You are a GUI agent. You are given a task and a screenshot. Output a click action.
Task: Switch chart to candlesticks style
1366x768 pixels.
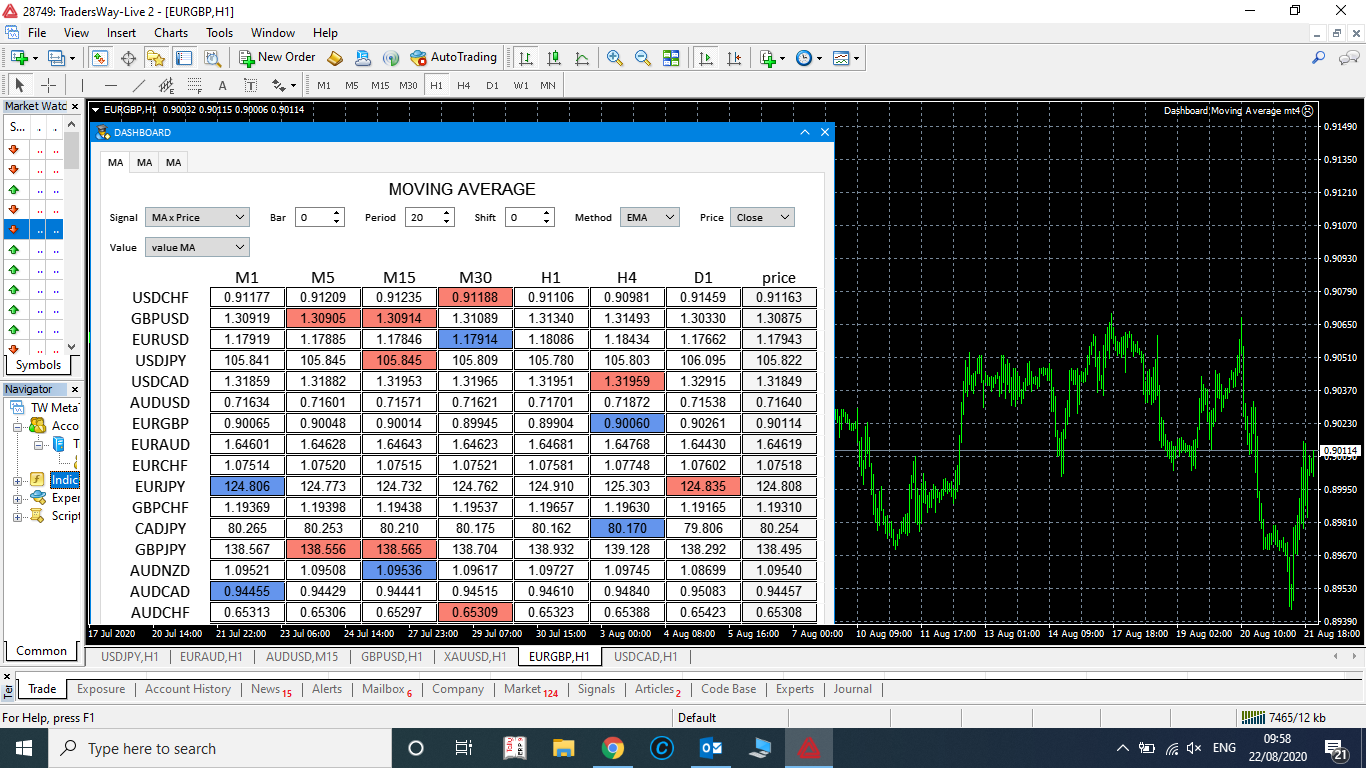click(x=554, y=58)
